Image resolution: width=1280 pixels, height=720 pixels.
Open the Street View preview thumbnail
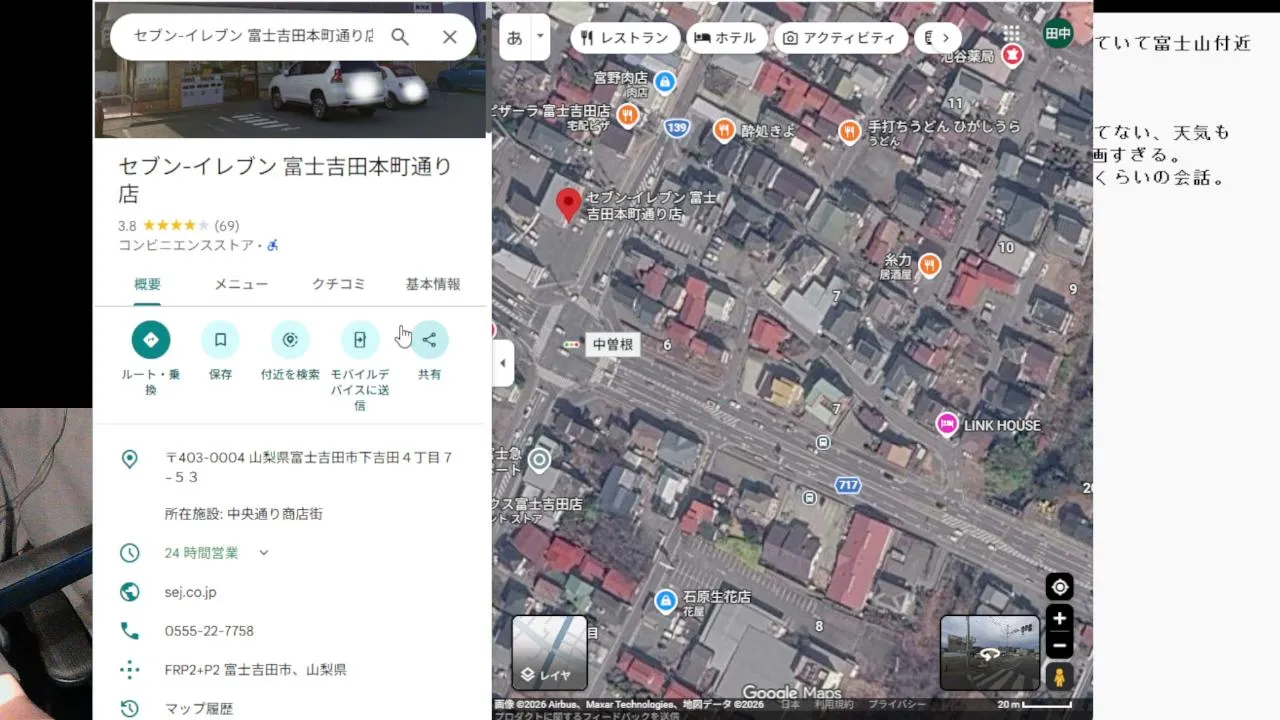[990, 653]
